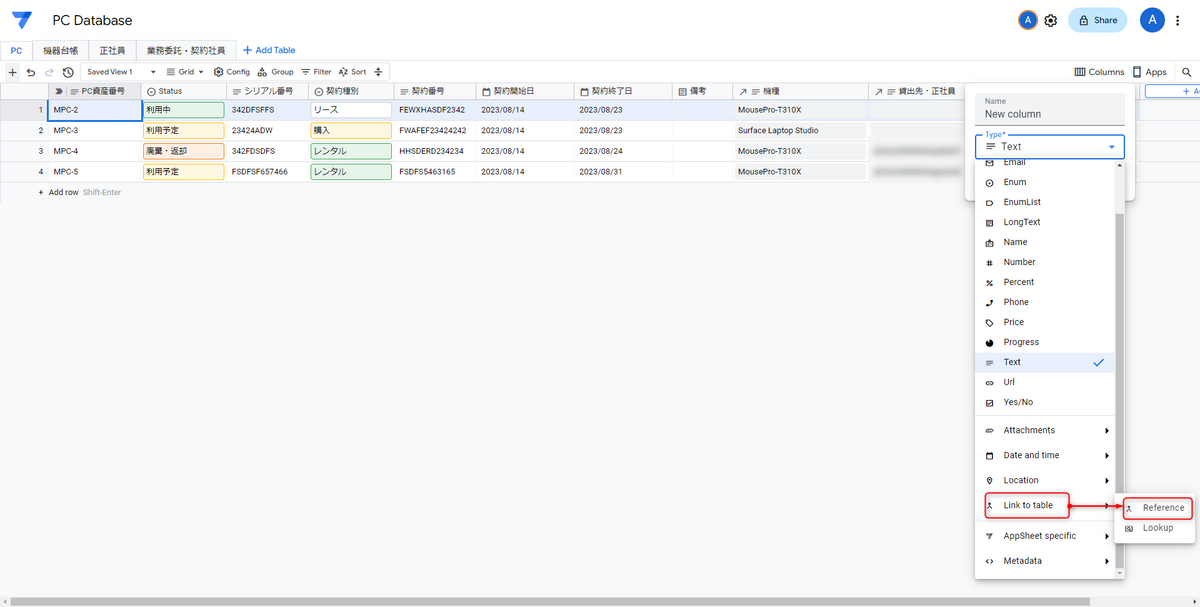Open the Columns panel

[x=1100, y=72]
